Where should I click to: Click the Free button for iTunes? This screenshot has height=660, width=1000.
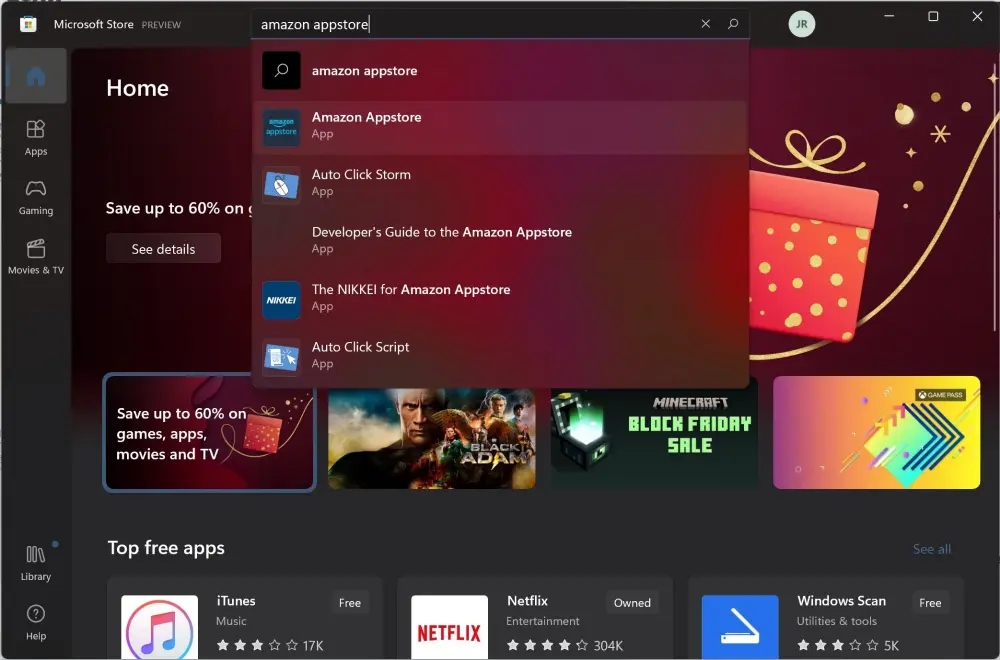[349, 603]
